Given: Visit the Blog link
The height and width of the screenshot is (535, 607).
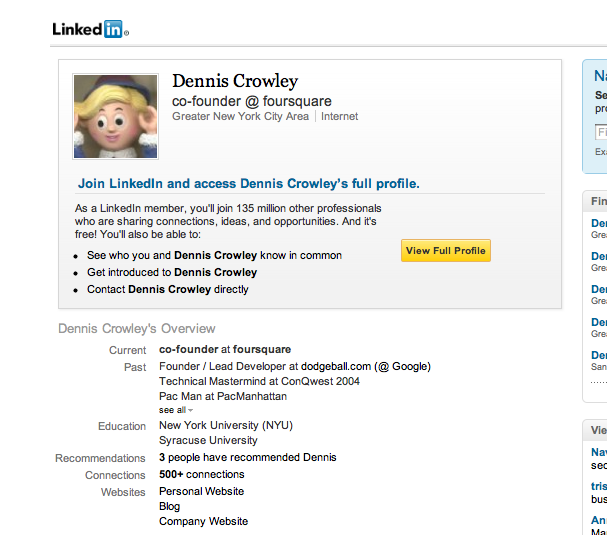Looking at the screenshot, I should pos(170,507).
